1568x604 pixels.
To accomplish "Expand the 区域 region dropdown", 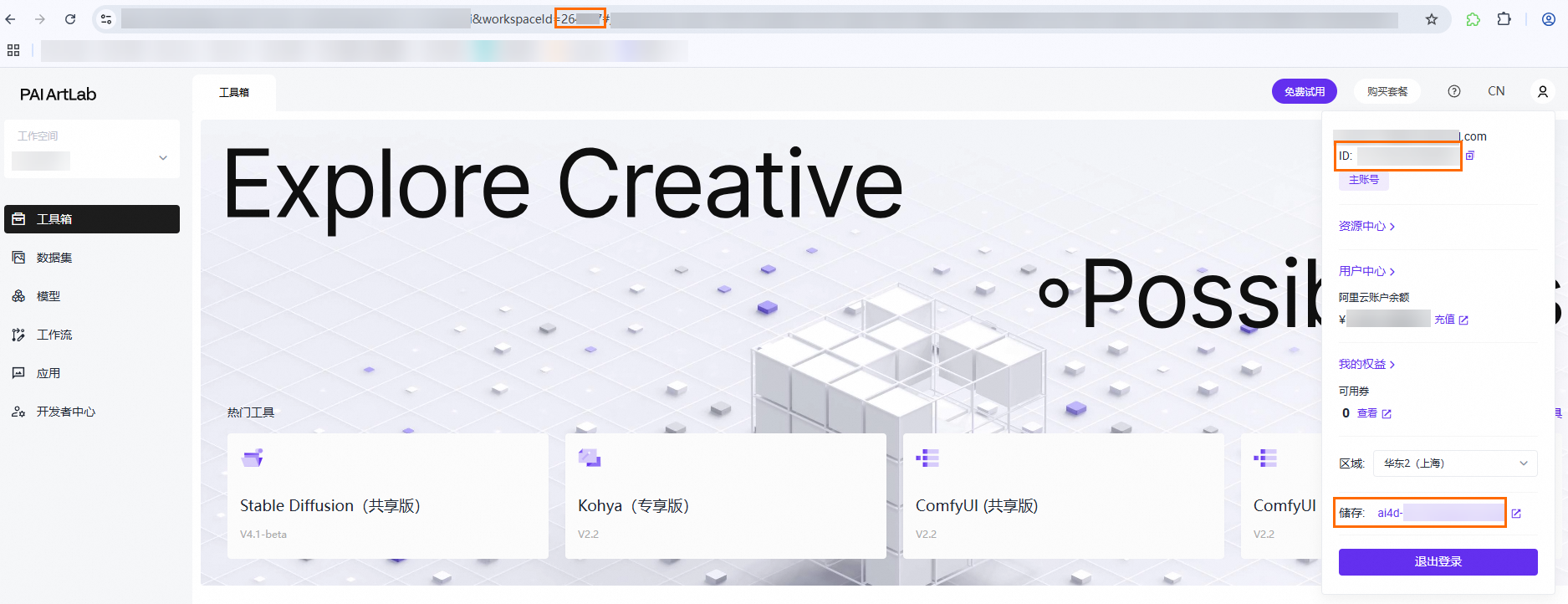I will (x=1455, y=463).
